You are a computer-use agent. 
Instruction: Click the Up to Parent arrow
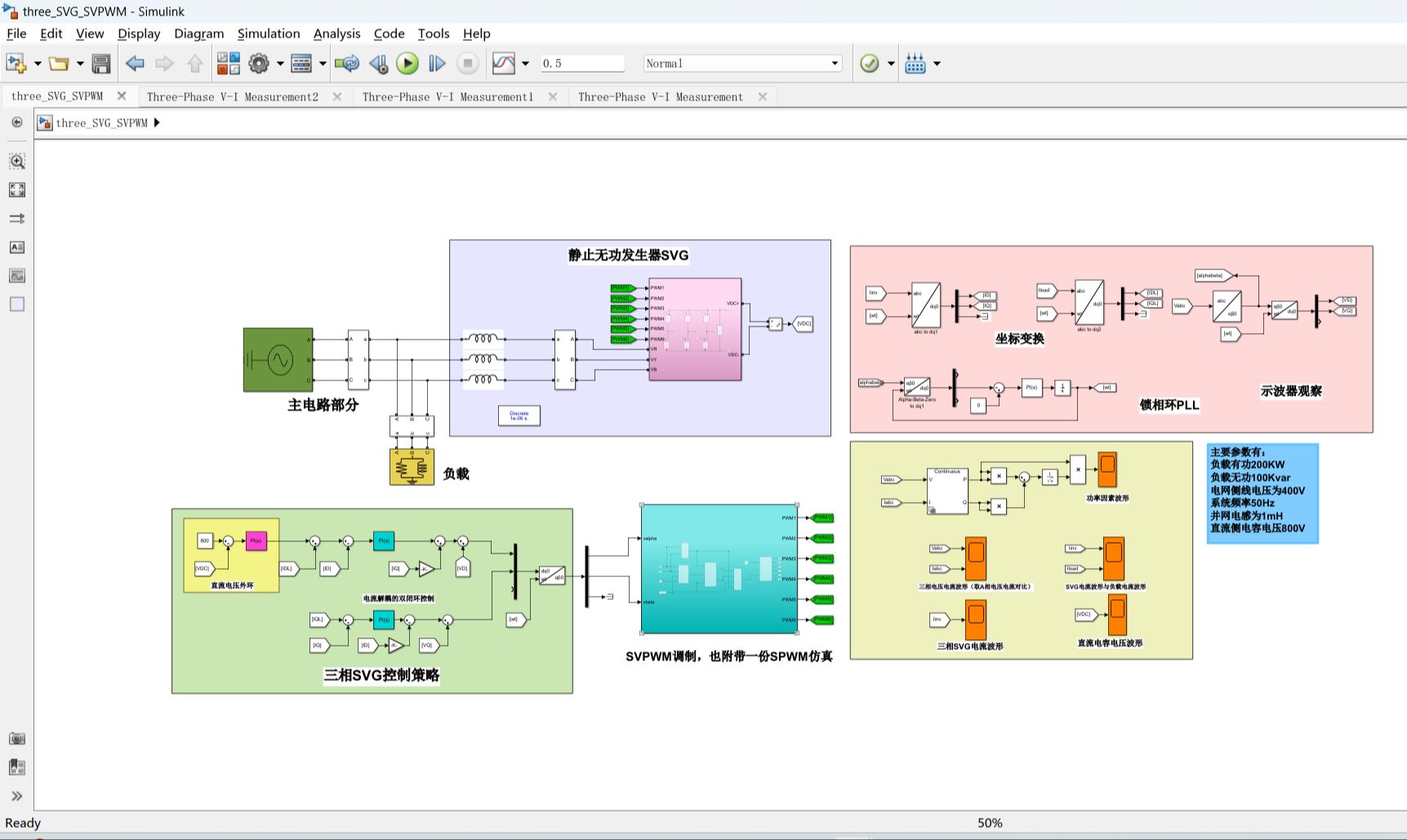pyautogui.click(x=194, y=63)
